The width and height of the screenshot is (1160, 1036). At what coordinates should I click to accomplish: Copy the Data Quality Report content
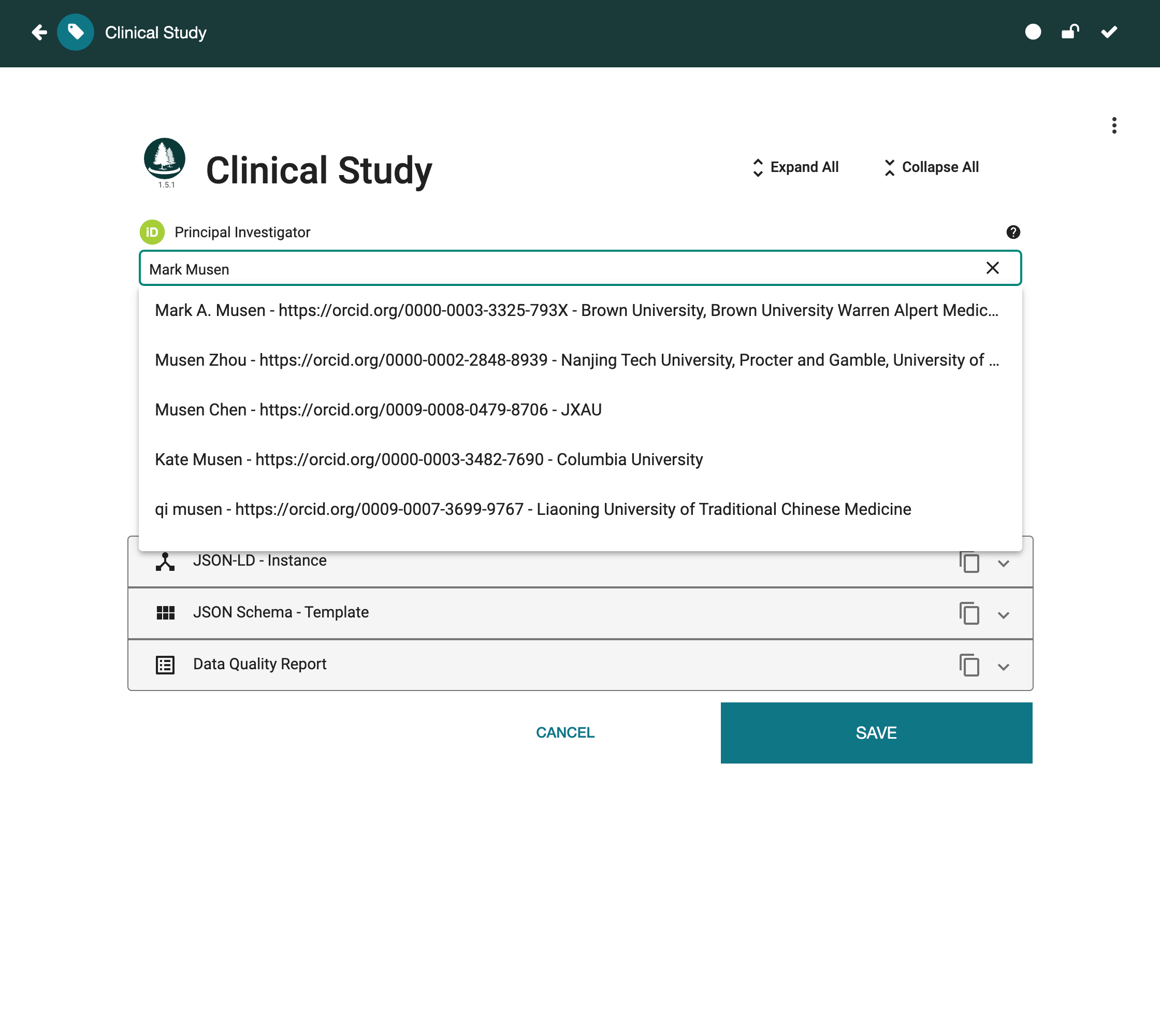[x=969, y=666]
